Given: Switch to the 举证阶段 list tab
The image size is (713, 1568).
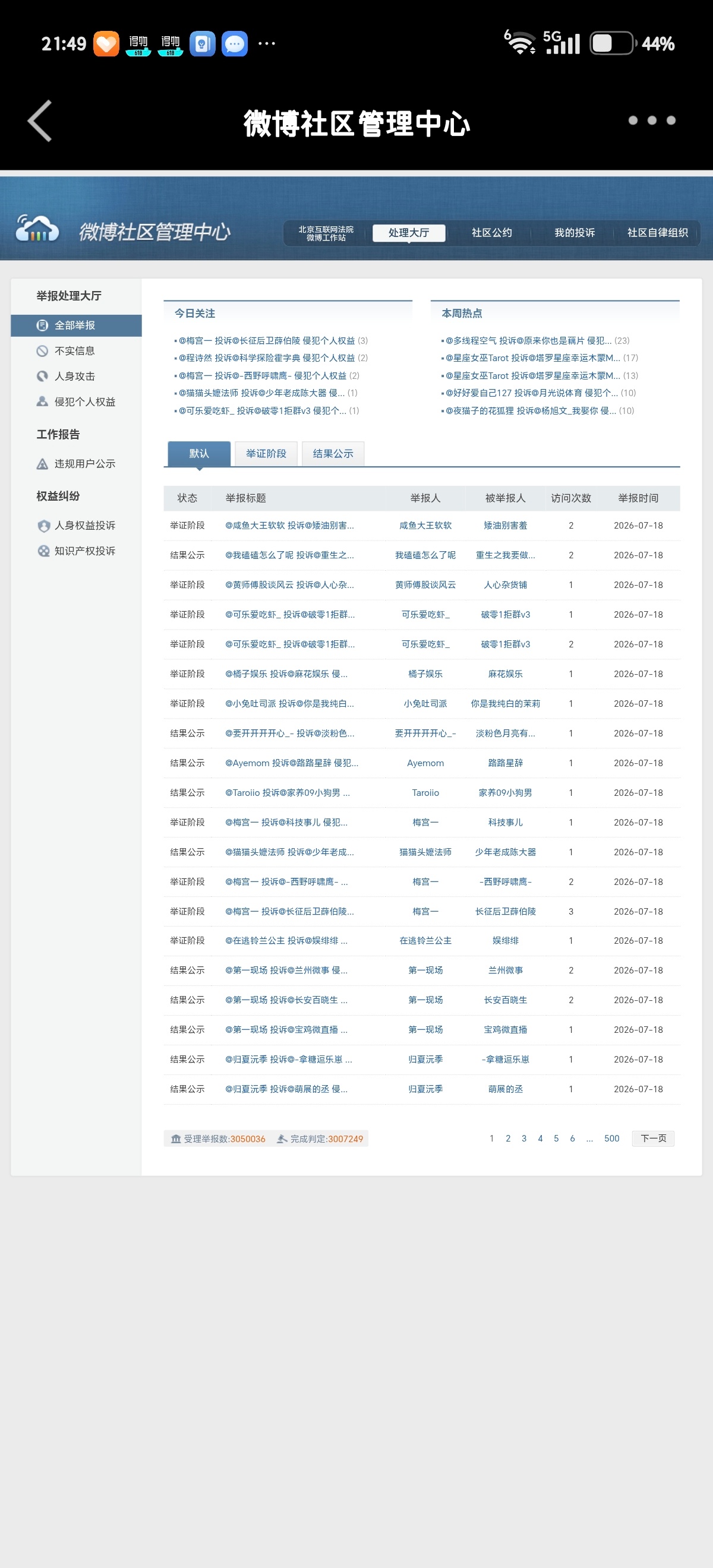Looking at the screenshot, I should coord(266,454).
